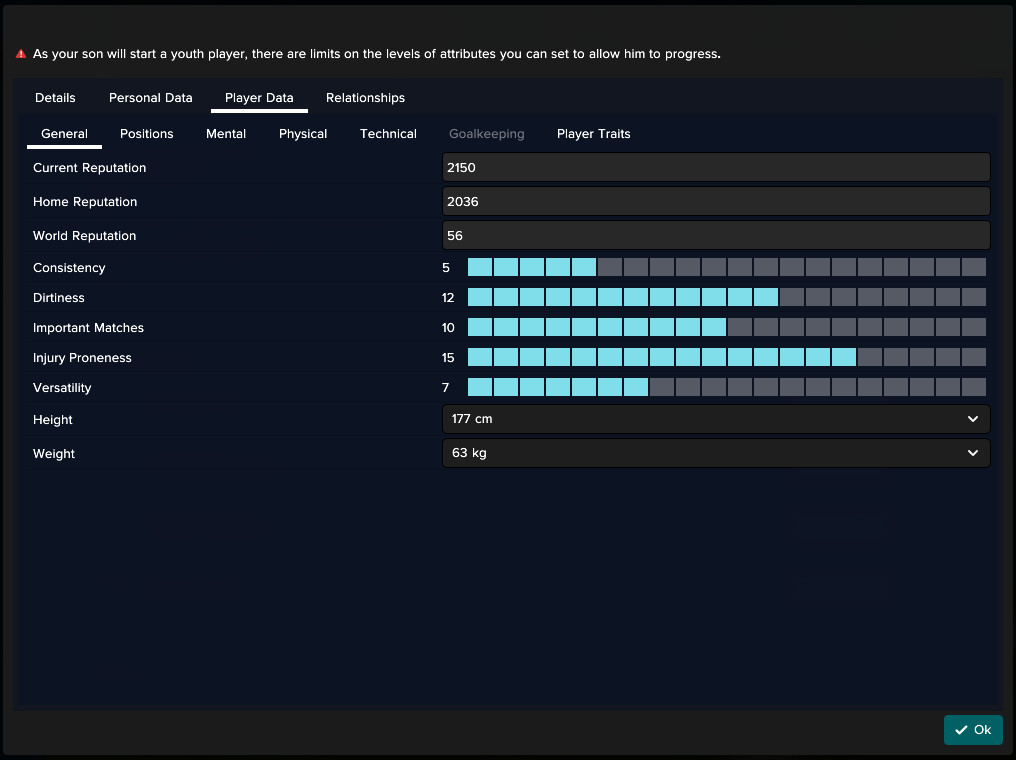
Task: Click the Current Reputation label
Action: 89,168
